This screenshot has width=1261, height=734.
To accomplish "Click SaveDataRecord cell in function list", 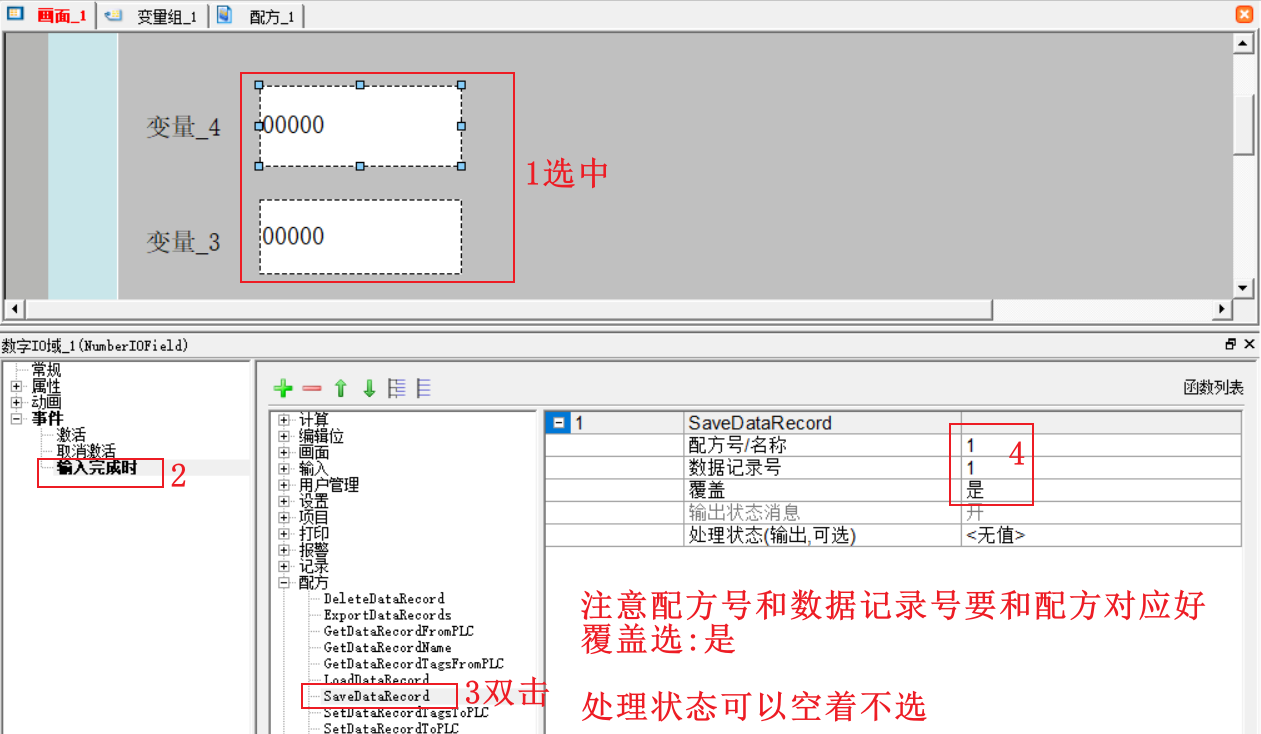I will point(823,423).
